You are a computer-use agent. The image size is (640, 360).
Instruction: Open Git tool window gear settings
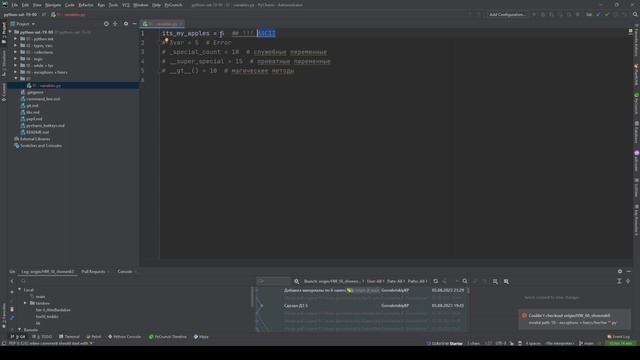(x=620, y=271)
